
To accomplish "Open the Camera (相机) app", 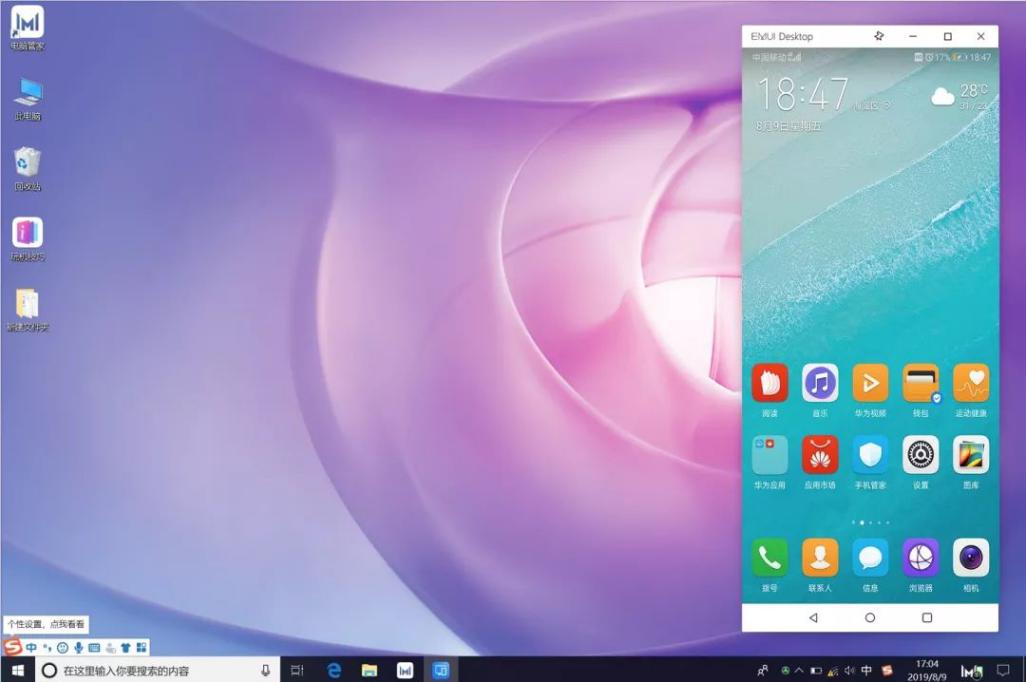I will [969, 556].
